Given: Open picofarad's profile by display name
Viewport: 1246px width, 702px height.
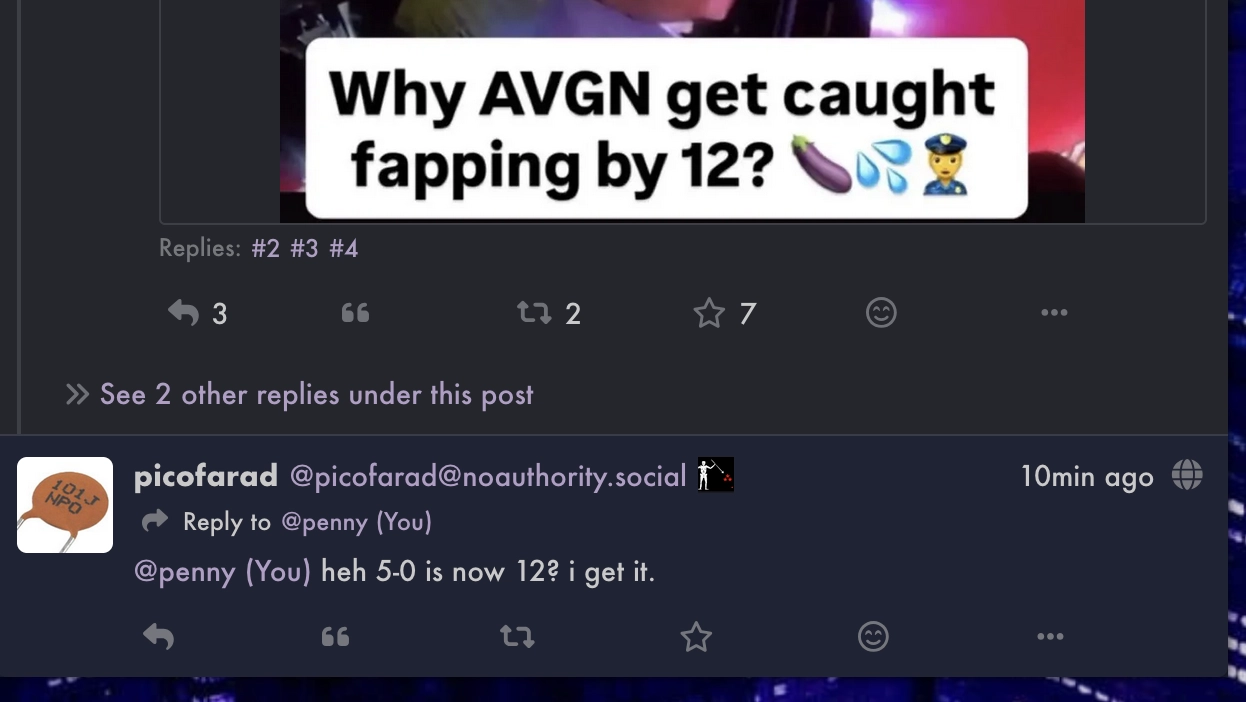Looking at the screenshot, I should pos(206,476).
